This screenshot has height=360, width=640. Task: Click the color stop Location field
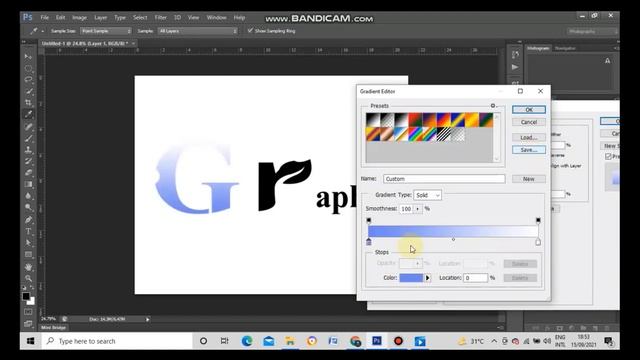pyautogui.click(x=476, y=278)
